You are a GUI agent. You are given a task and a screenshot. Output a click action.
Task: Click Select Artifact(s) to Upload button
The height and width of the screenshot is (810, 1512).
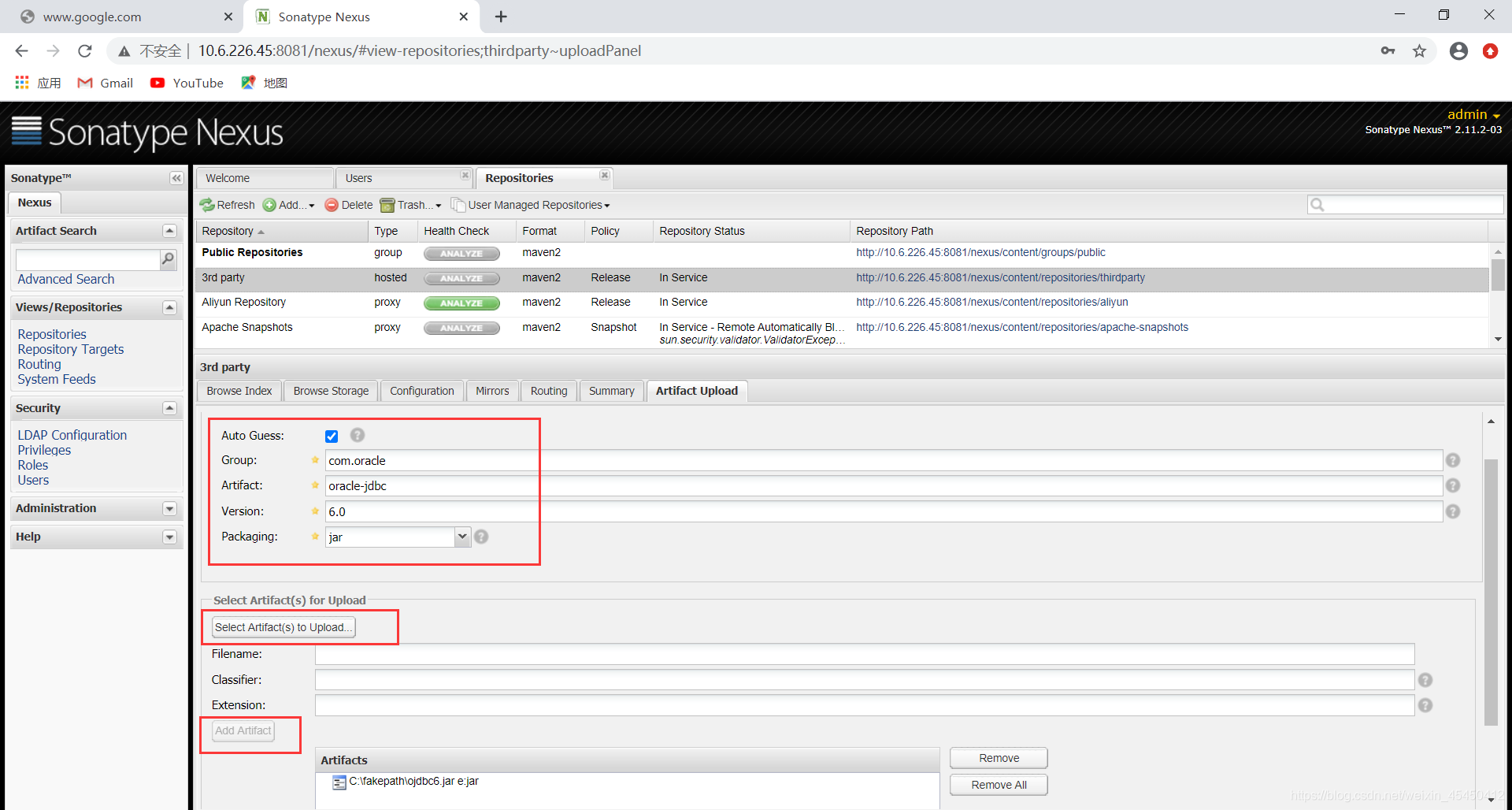(283, 627)
